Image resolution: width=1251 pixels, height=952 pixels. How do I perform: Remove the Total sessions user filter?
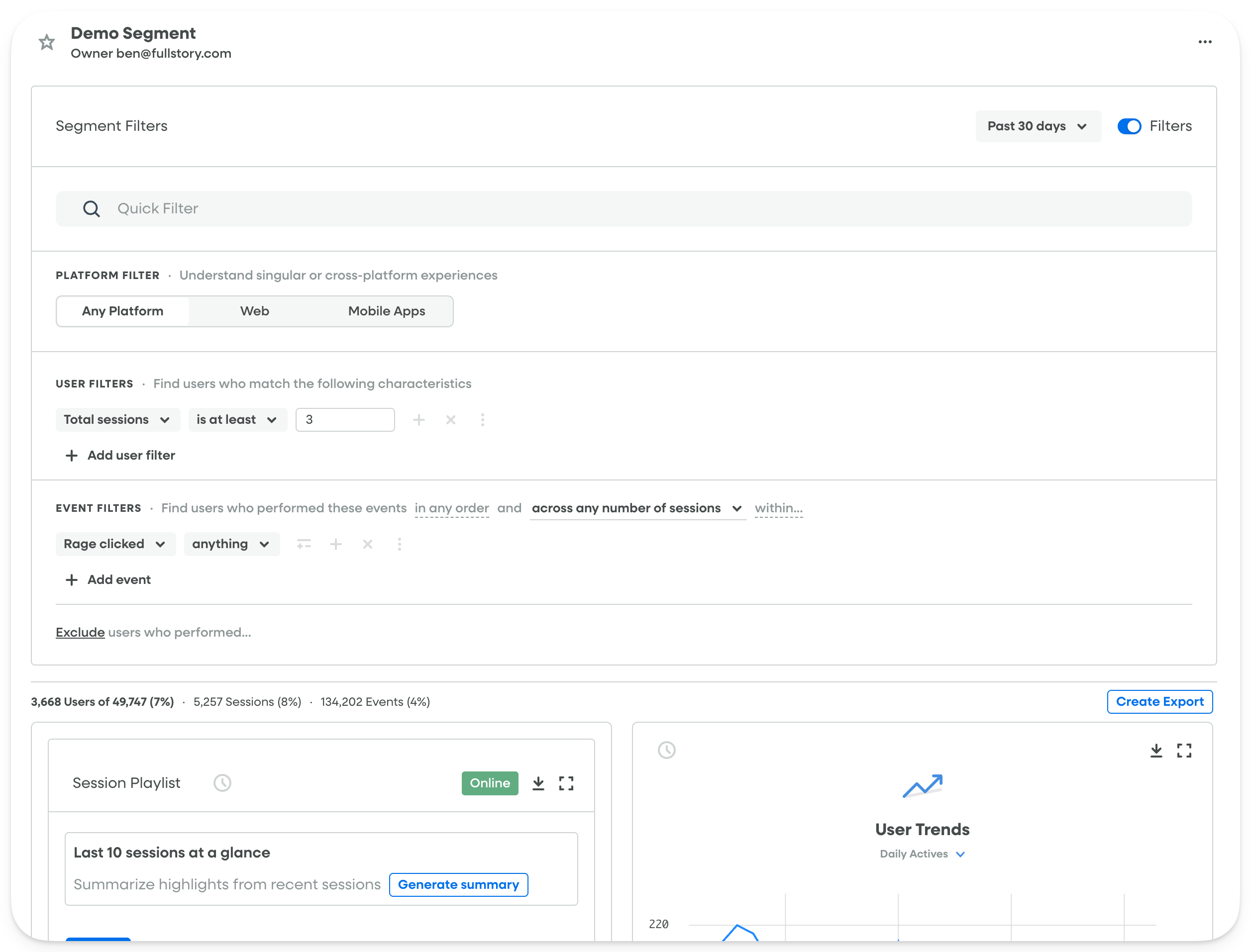point(451,419)
